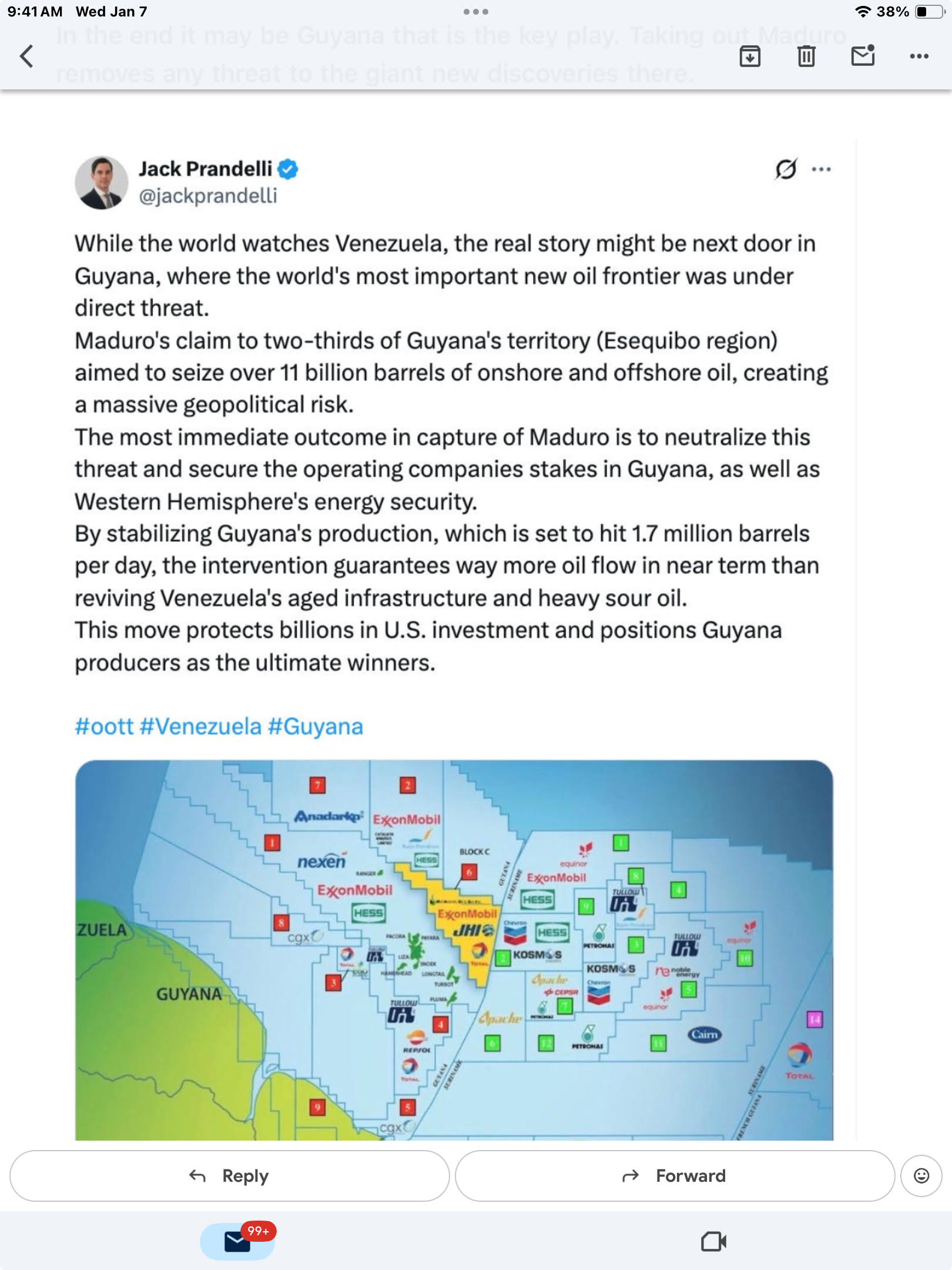This screenshot has width=952, height=1270.
Task: Delete this email with trash icon
Action: coord(806,56)
